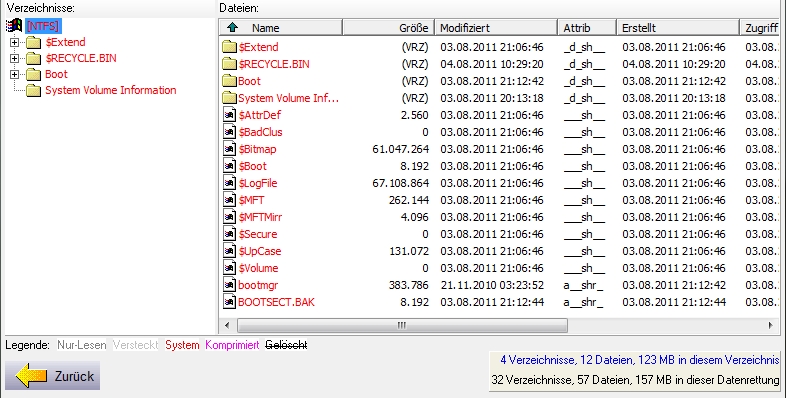This screenshot has width=786, height=398.
Task: Sort files by Erstellt column
Action: point(678,28)
